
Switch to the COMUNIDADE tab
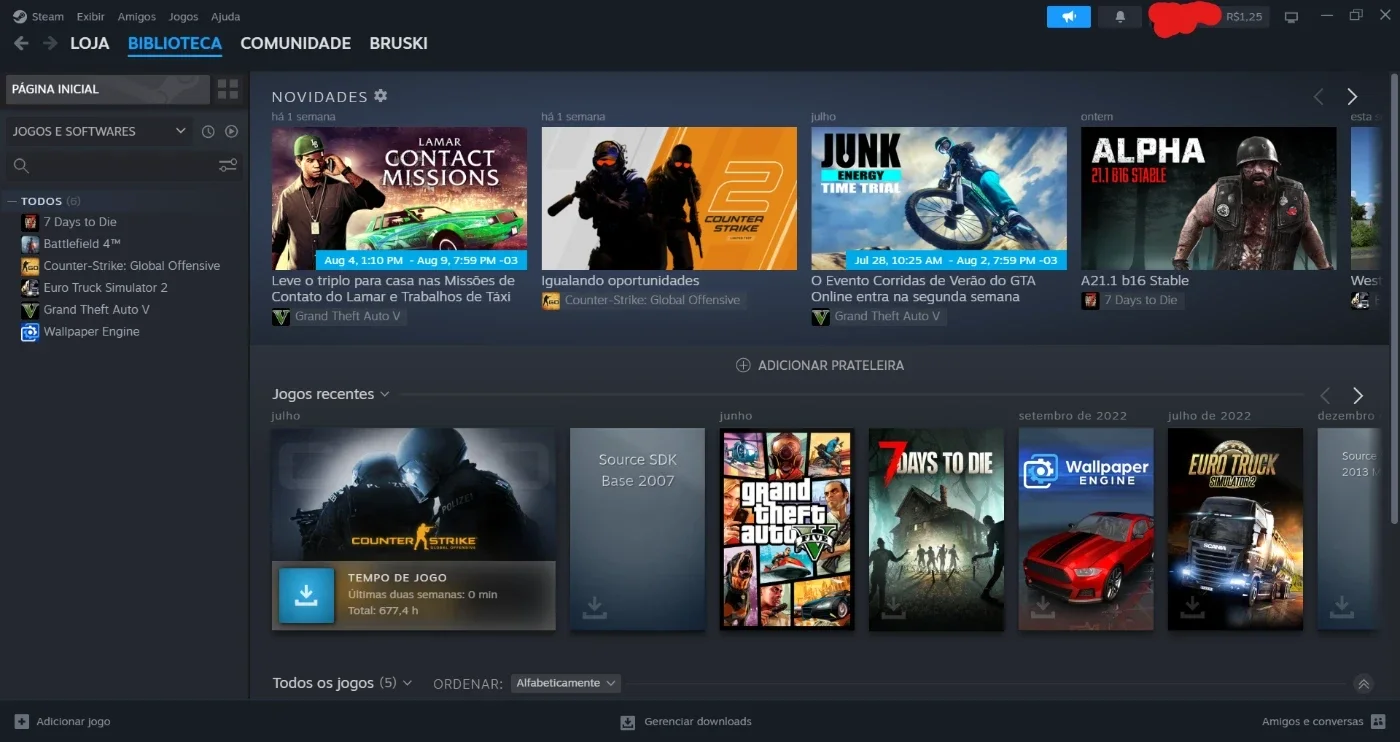click(296, 44)
